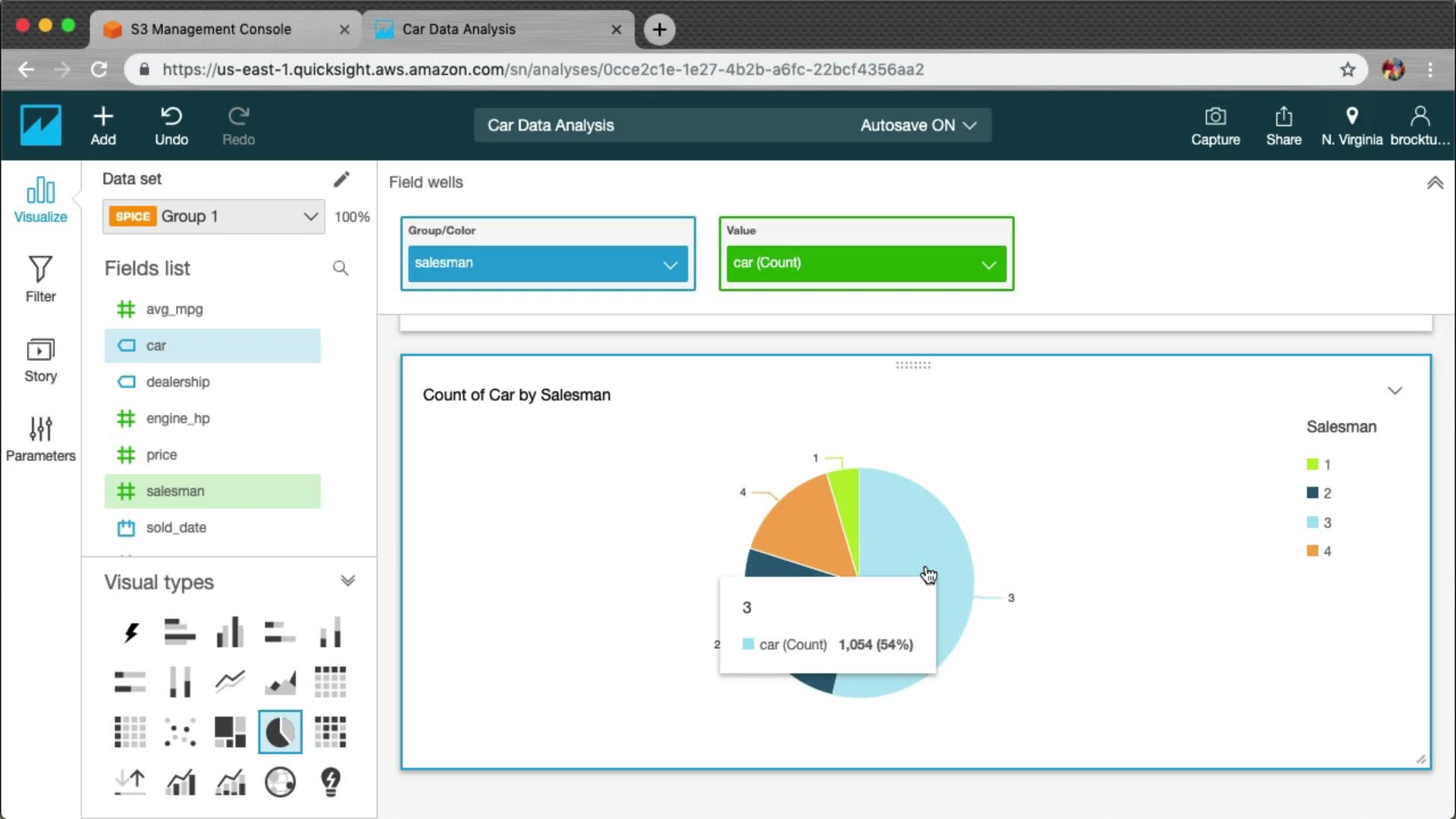Edit data set with pencil icon
This screenshot has height=819, width=1456.
[x=341, y=179]
